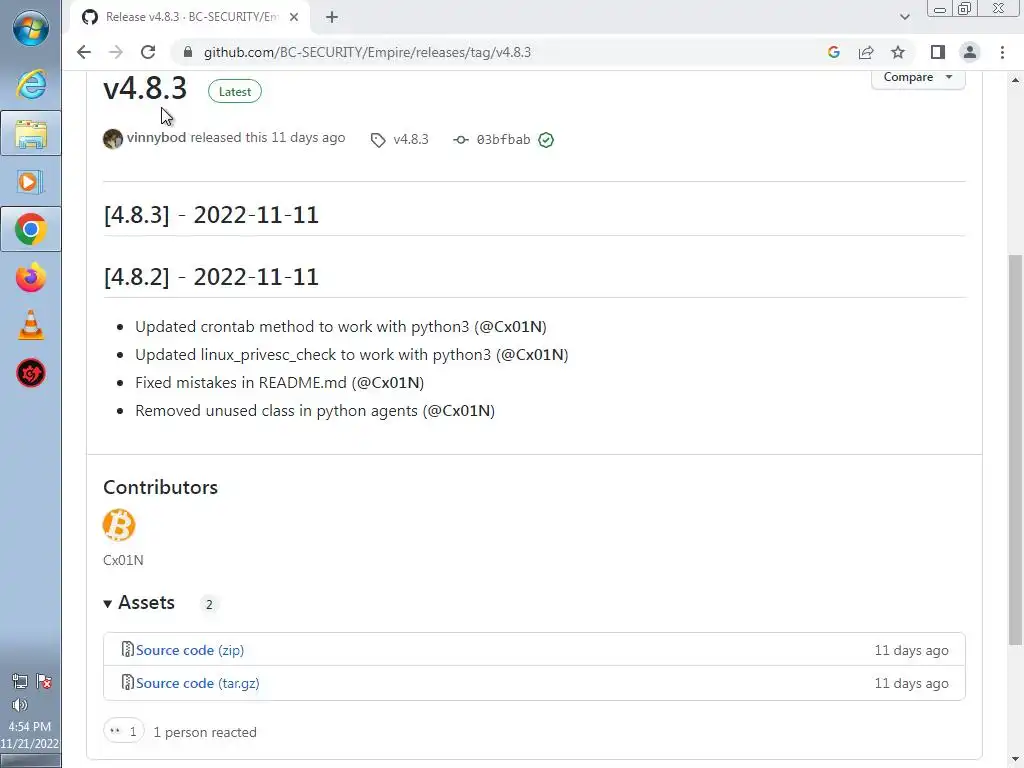This screenshot has height=768, width=1024.
Task: Download Source code (tar.gz)
Action: [198, 683]
